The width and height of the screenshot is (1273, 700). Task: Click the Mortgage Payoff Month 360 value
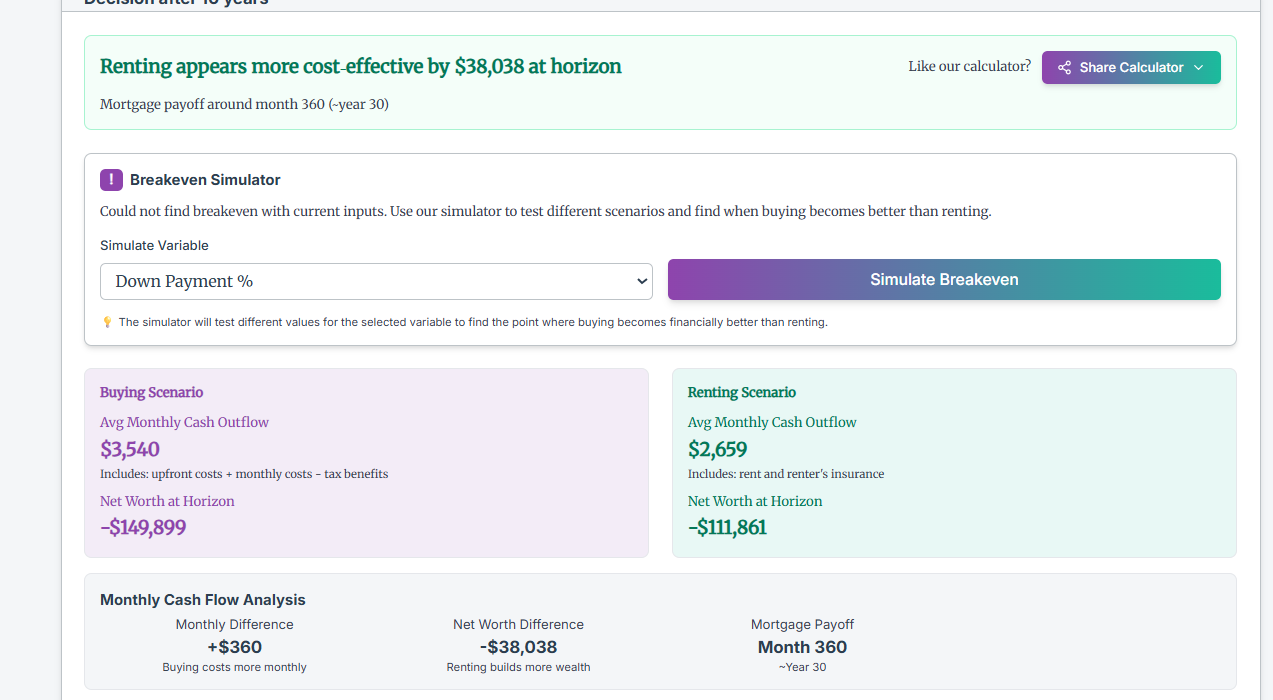(802, 647)
